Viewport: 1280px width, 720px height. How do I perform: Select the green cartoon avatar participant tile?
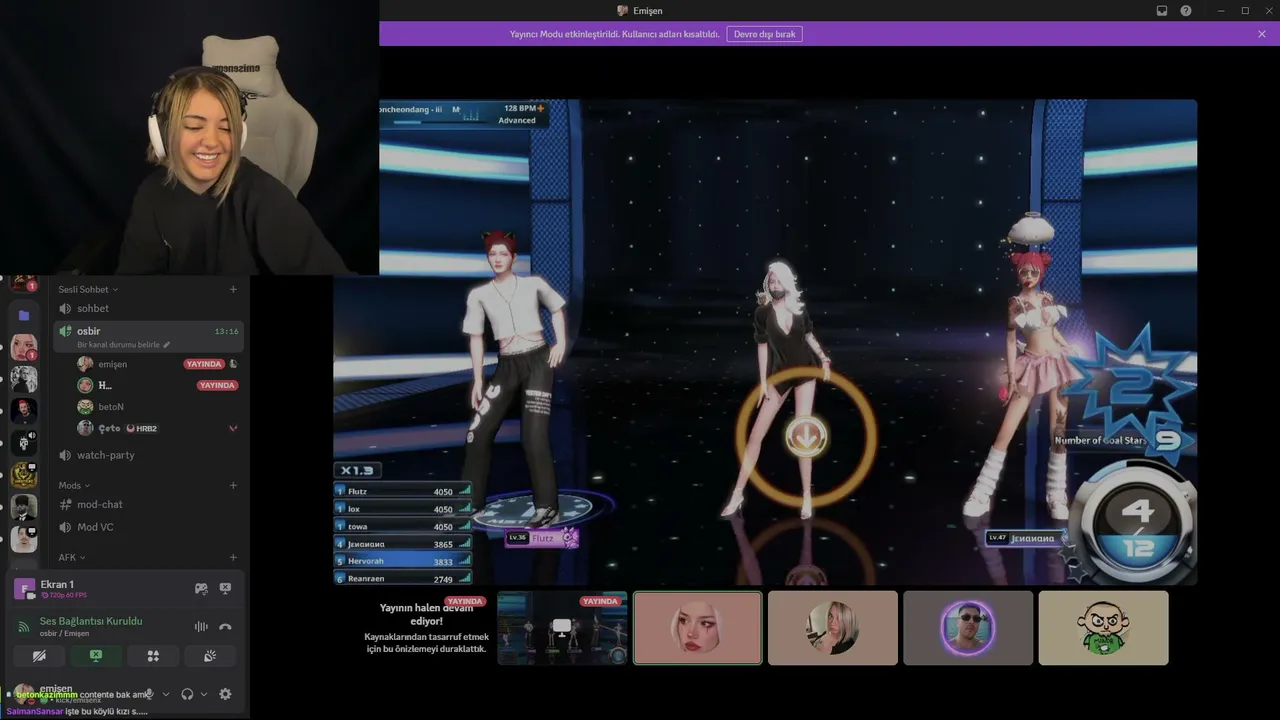pyautogui.click(x=1103, y=628)
